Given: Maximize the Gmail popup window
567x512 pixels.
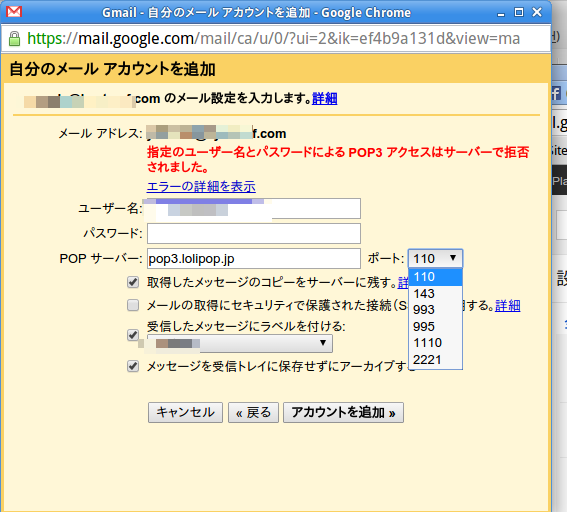Looking at the screenshot, I should pyautogui.click(x=519, y=12).
